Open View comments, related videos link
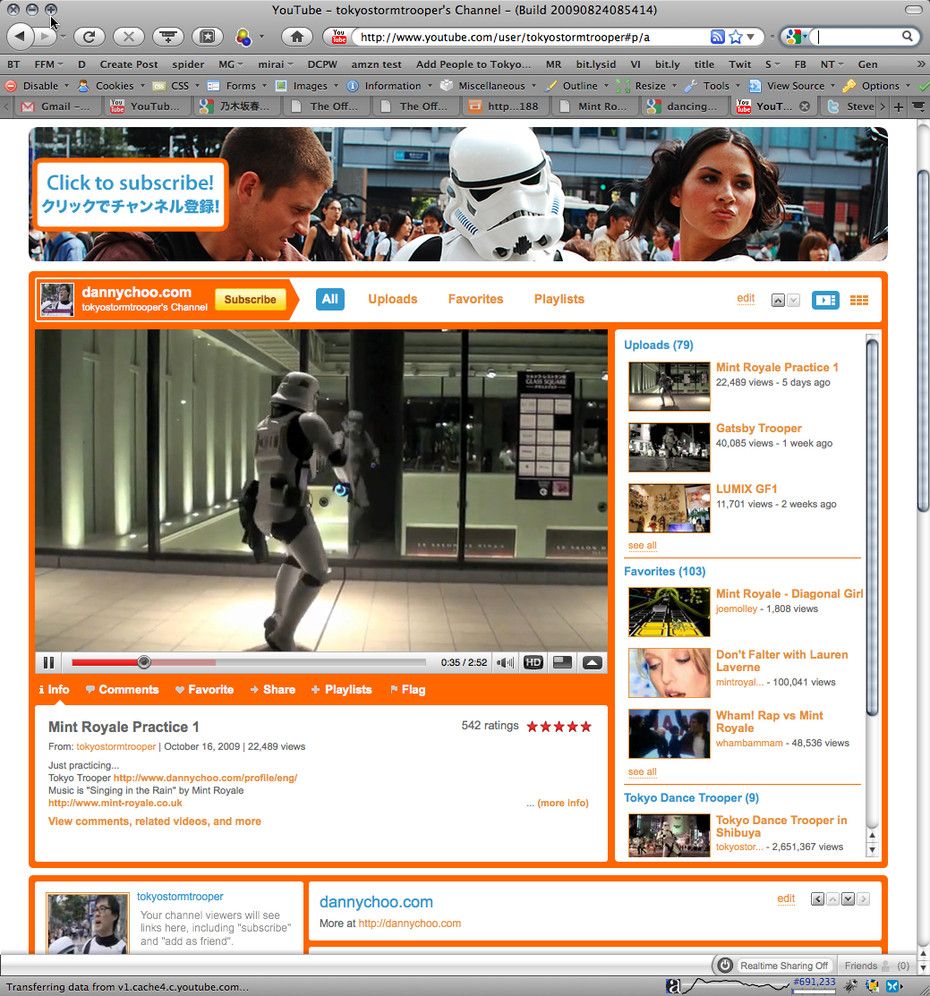This screenshot has width=930, height=996. pos(154,821)
